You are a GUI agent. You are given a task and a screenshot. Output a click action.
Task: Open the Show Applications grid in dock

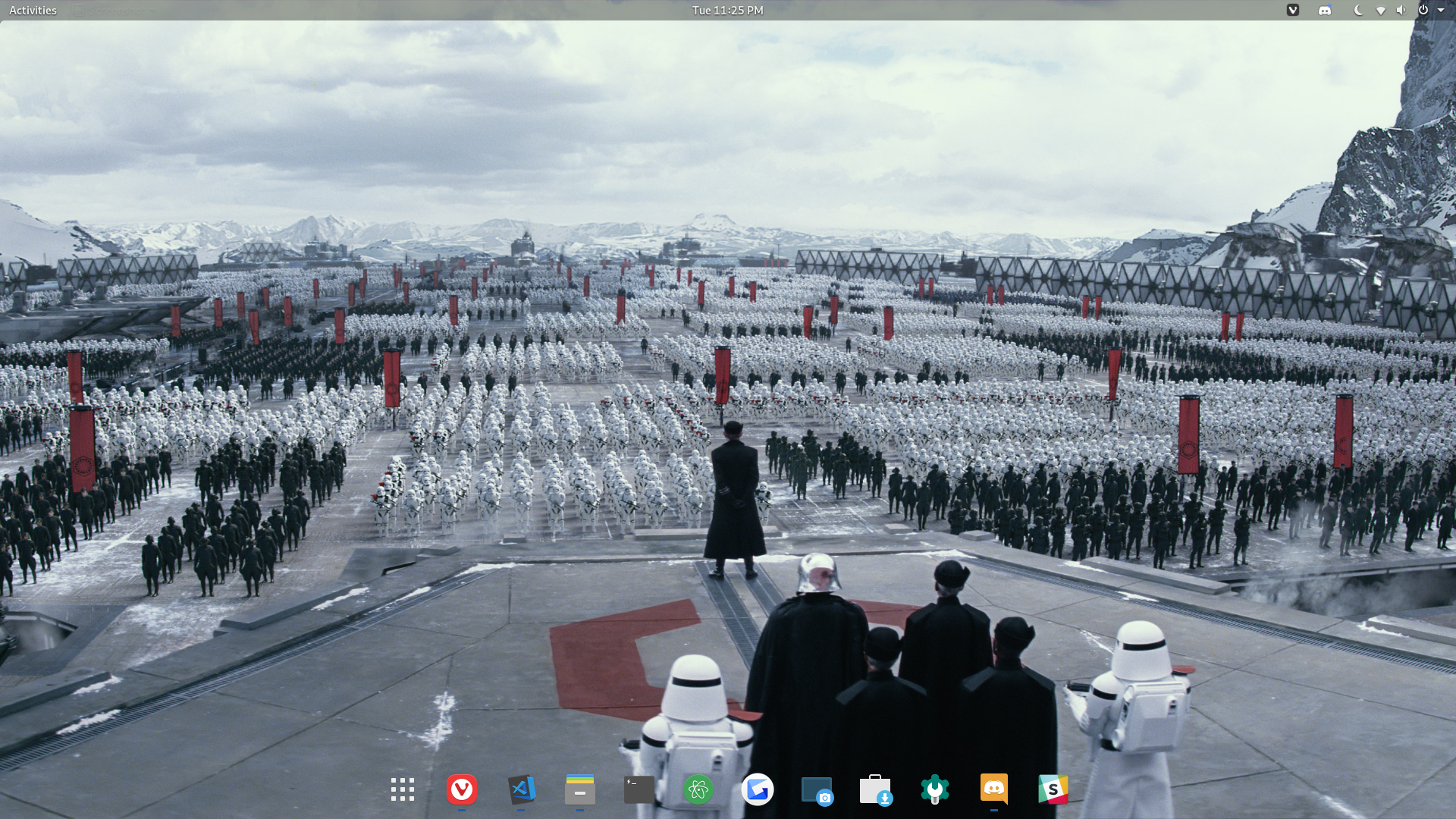pos(403,789)
